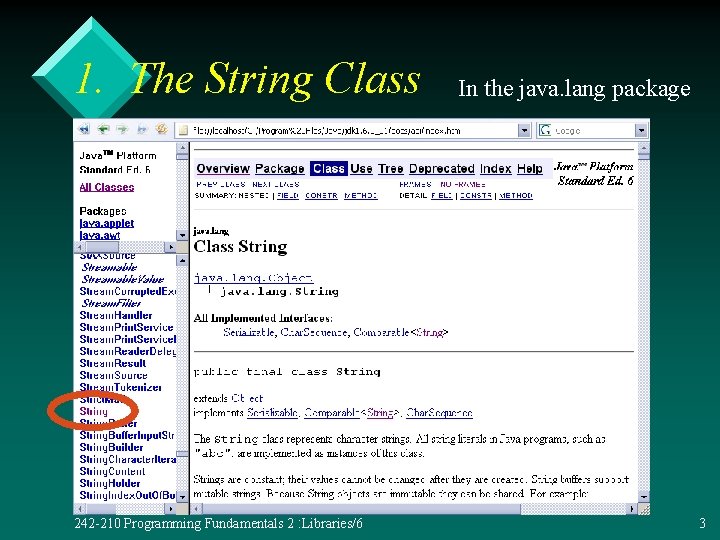Click the green forward arrow icon
Screen dimensions: 720x540
tap(122, 130)
